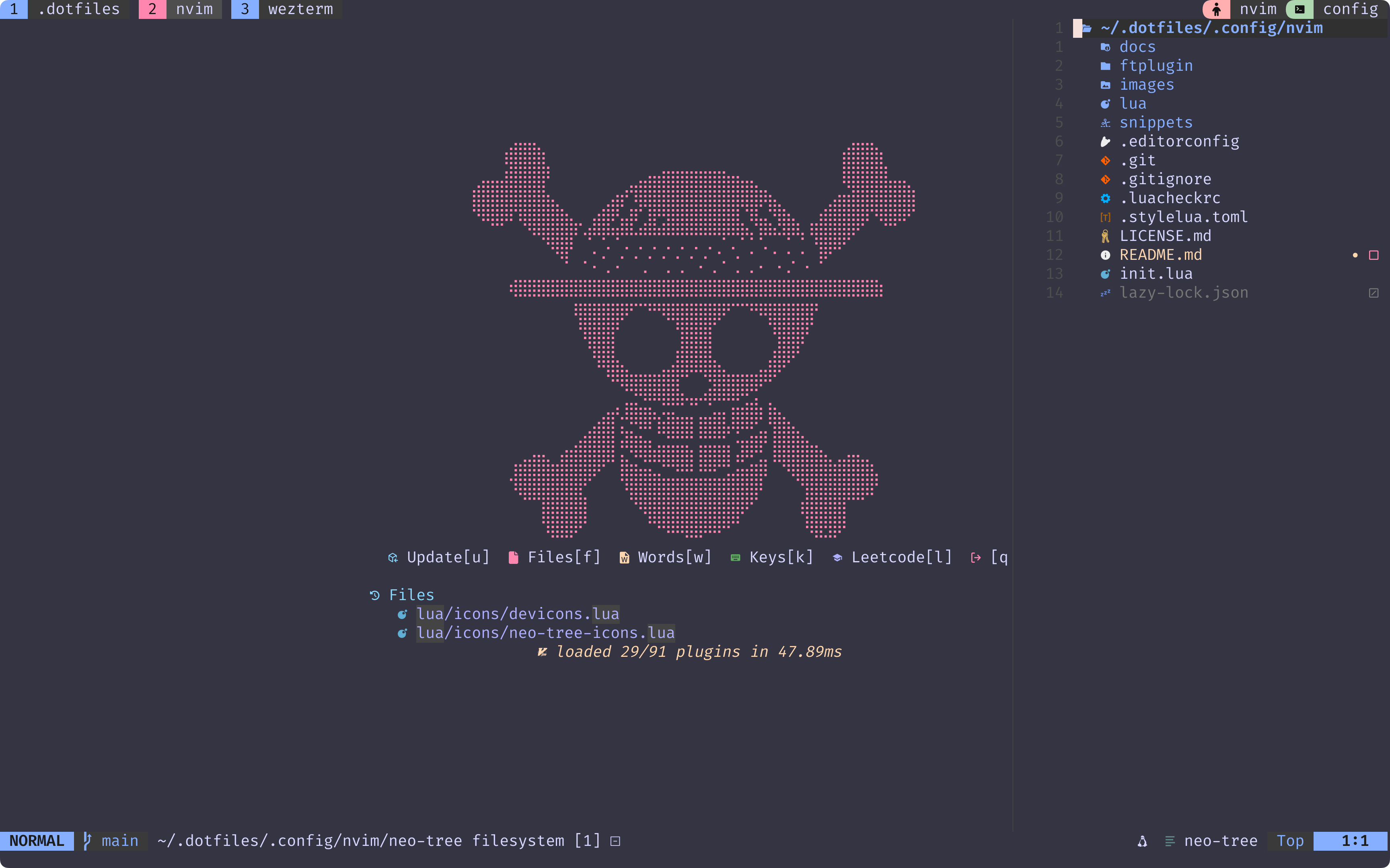Click the Keys keyboard icon
Viewport: 1390px width, 868px height.
pyautogui.click(x=735, y=557)
